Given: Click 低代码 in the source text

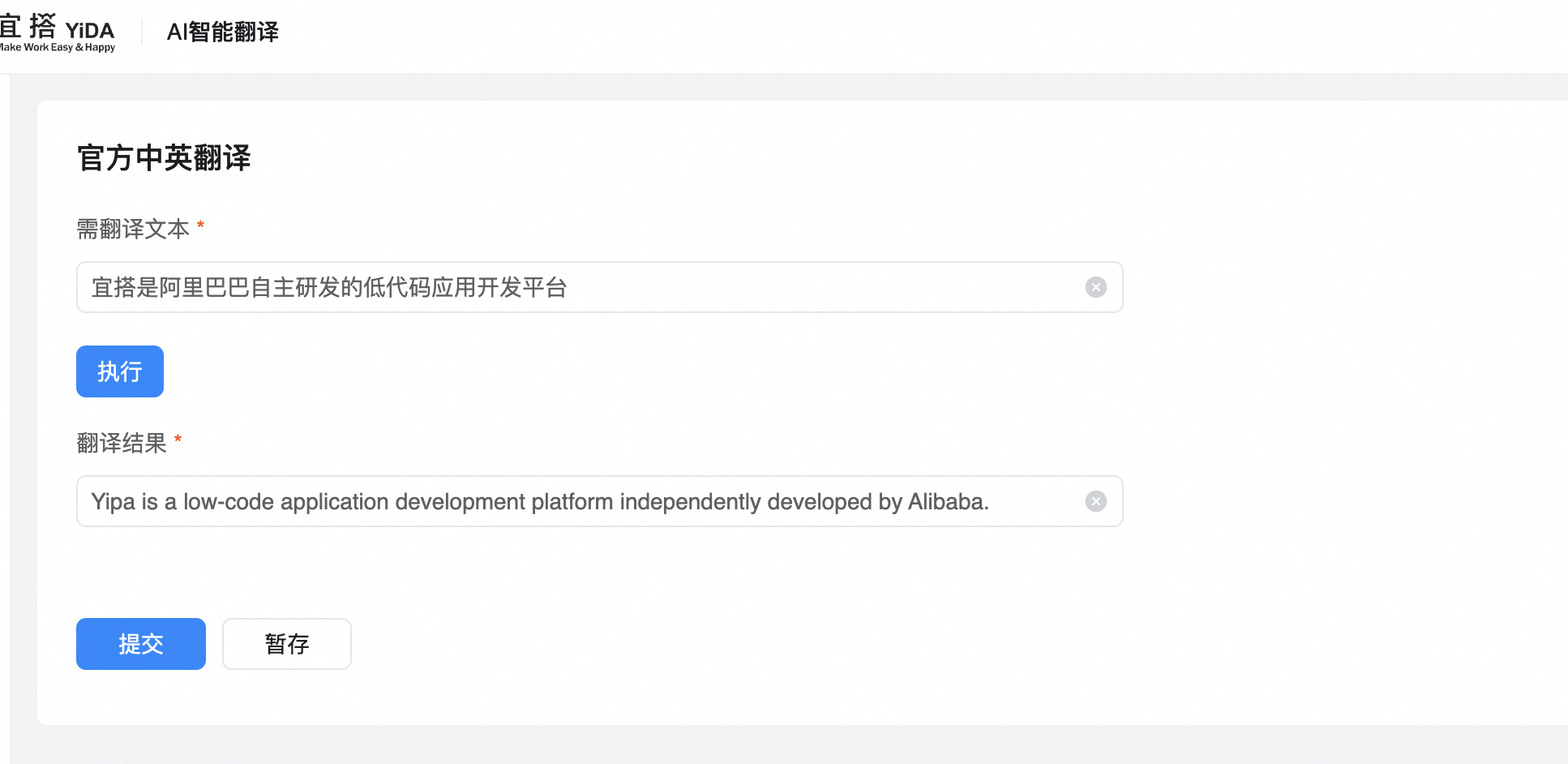Looking at the screenshot, I should pos(397,288).
